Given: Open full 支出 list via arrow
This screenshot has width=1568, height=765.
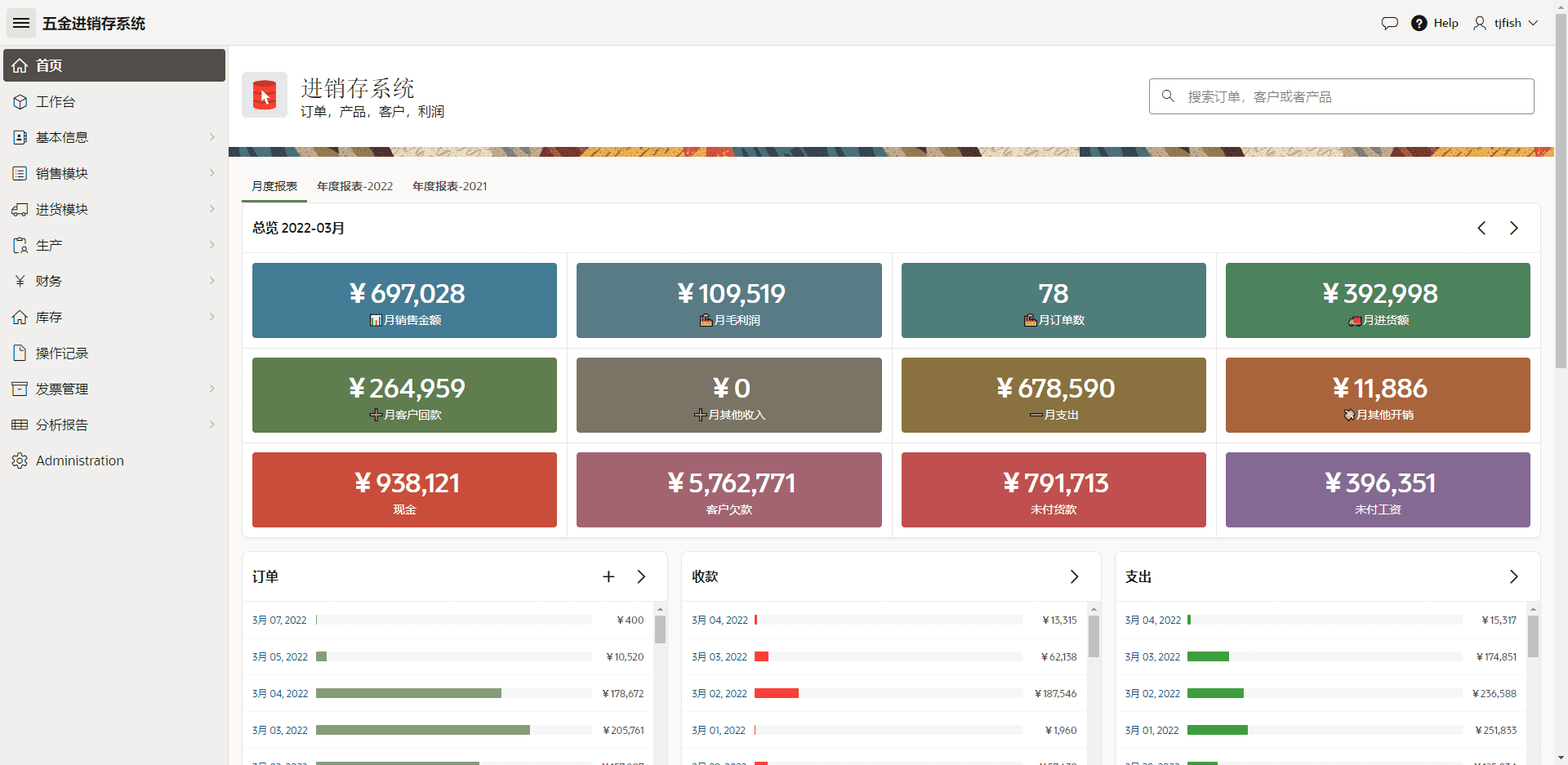Looking at the screenshot, I should click(1513, 576).
